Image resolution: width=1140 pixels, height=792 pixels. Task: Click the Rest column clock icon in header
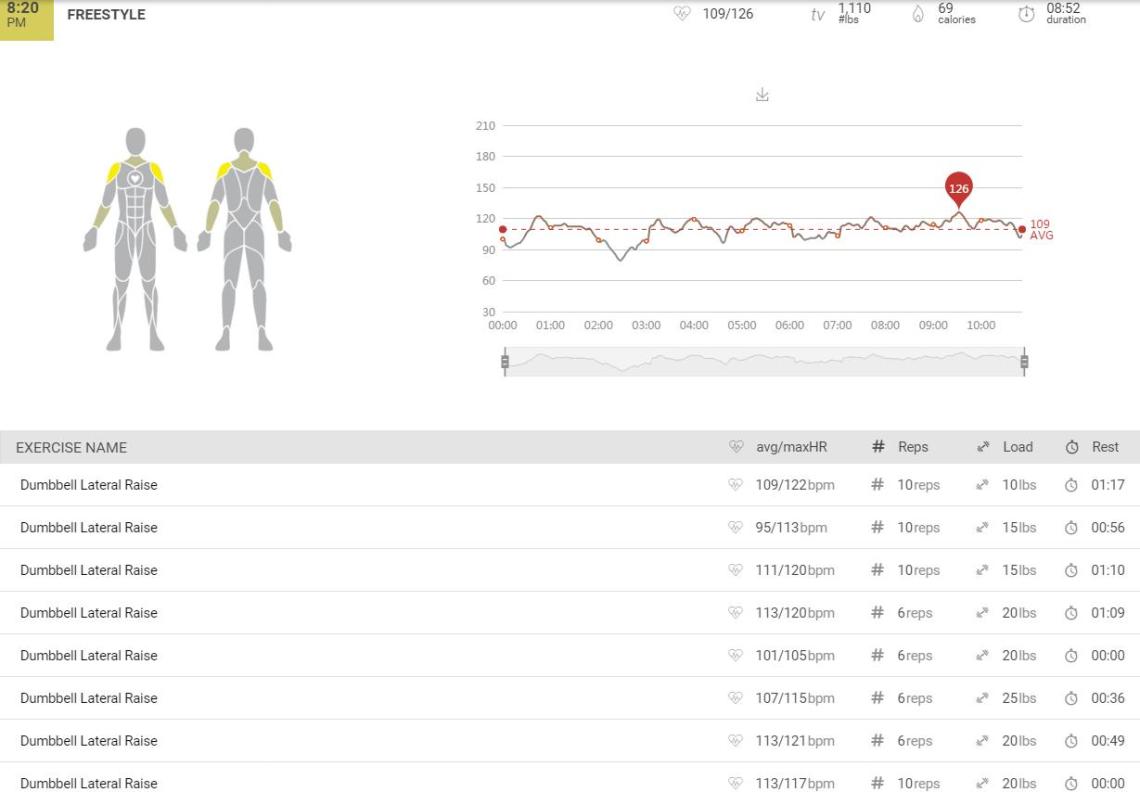tap(1072, 447)
